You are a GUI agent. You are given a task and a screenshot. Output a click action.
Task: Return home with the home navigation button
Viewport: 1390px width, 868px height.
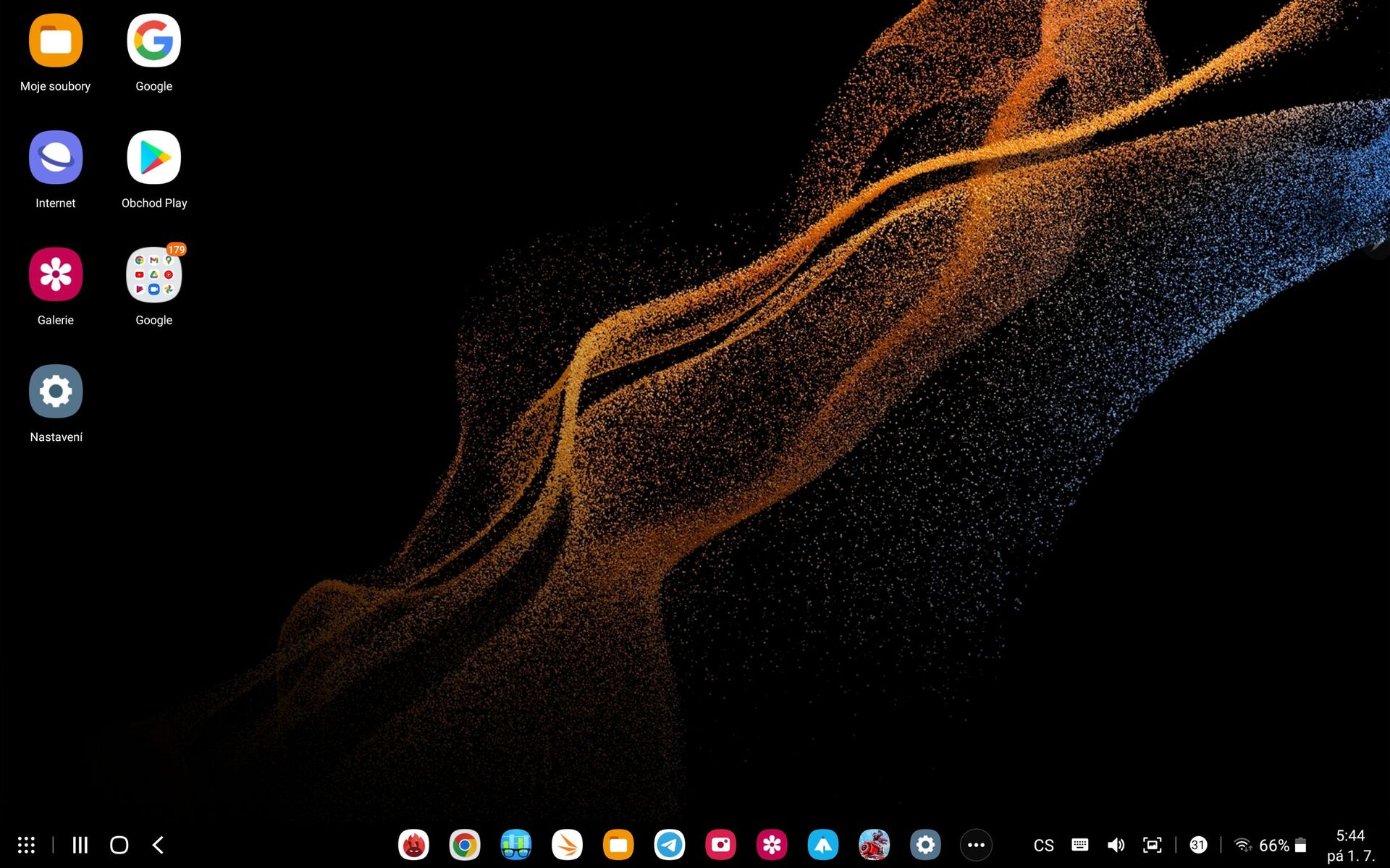click(119, 844)
